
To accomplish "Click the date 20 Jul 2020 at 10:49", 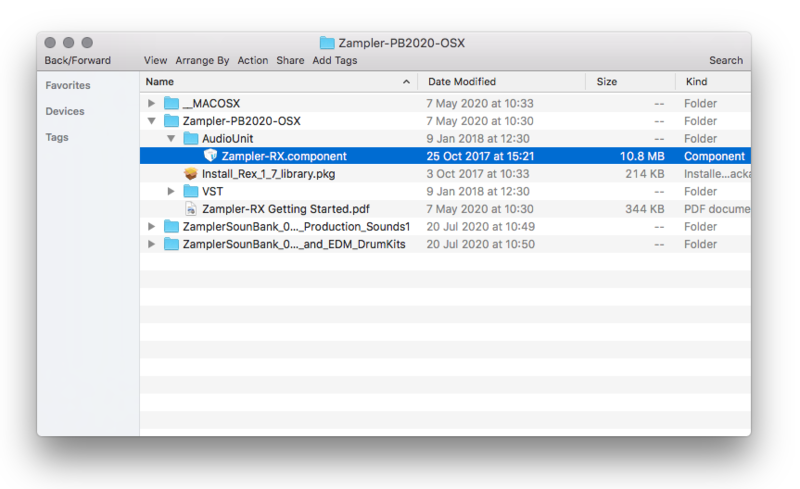I will coord(481,227).
